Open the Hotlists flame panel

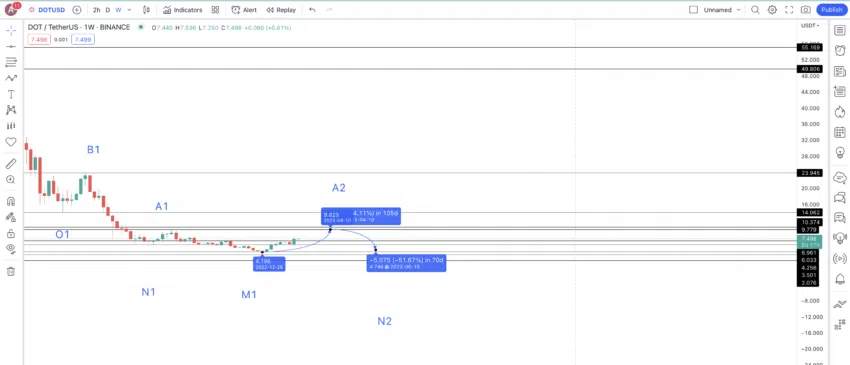(x=840, y=112)
